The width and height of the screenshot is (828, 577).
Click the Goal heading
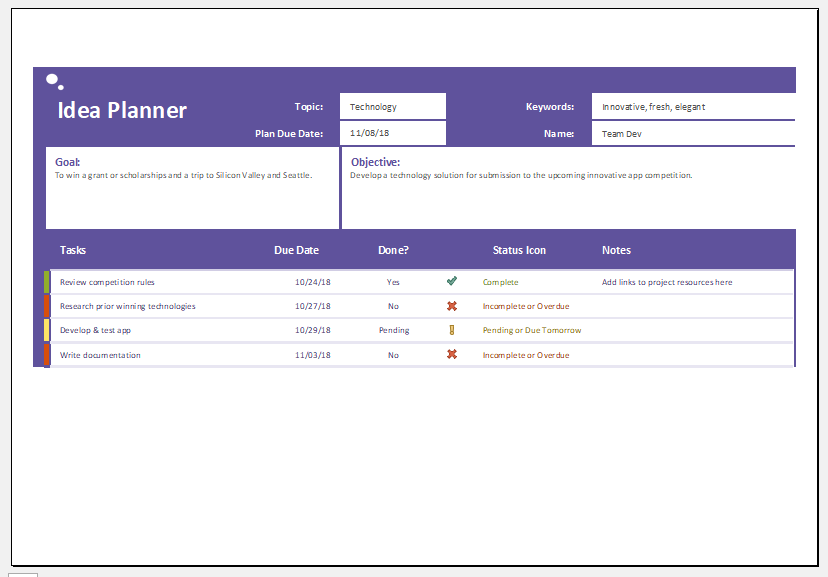click(x=68, y=162)
